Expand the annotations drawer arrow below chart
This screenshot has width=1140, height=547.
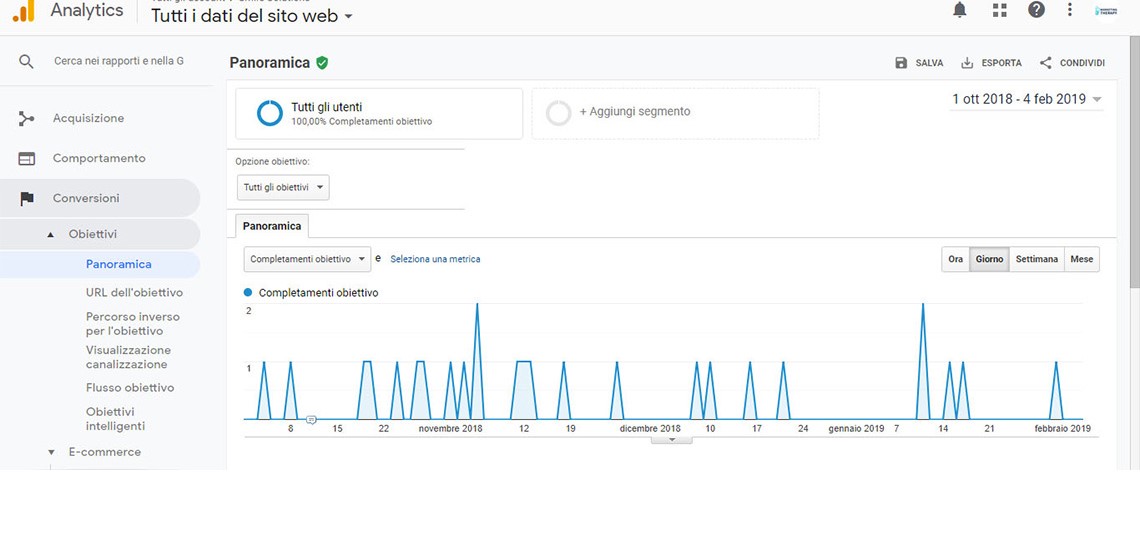point(671,439)
